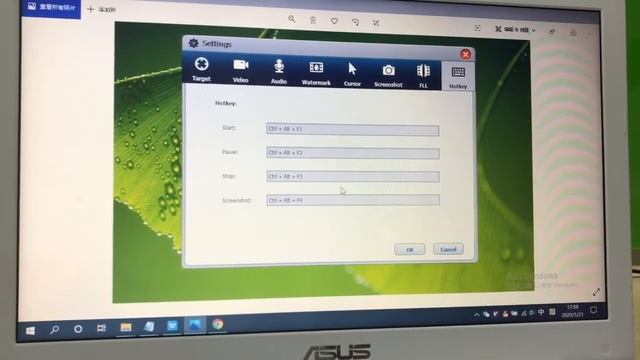The height and width of the screenshot is (360, 640).
Task: Open the notification action center
Action: tap(593, 310)
